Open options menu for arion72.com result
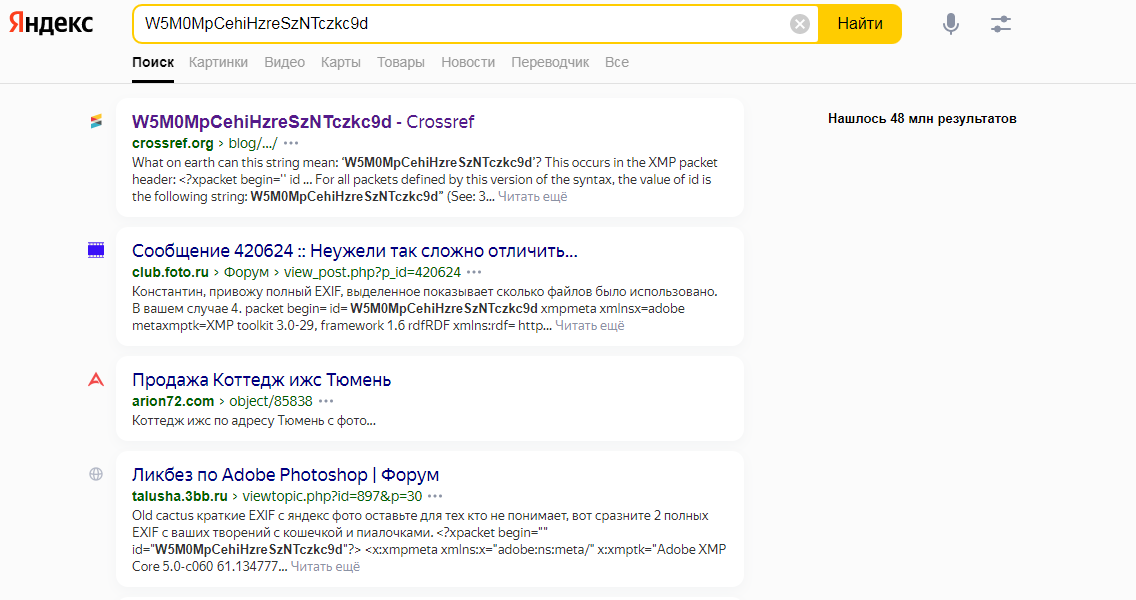 [326, 401]
